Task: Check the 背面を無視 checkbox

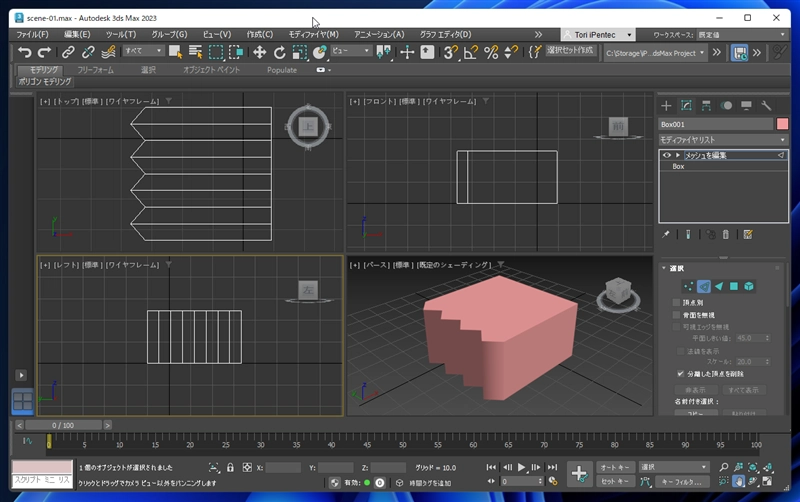Action: click(677, 315)
